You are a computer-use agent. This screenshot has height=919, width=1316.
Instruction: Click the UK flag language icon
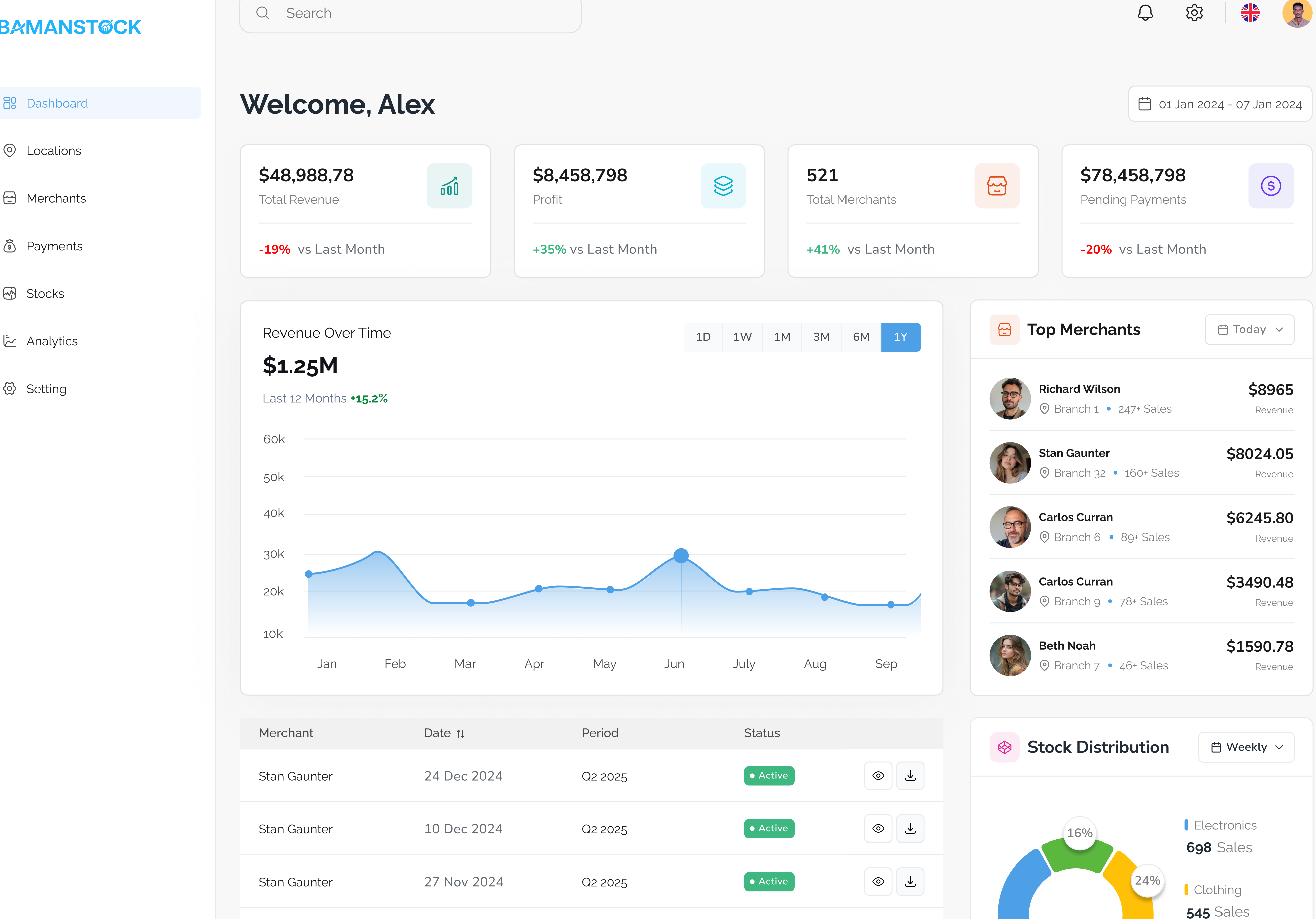pyautogui.click(x=1250, y=13)
